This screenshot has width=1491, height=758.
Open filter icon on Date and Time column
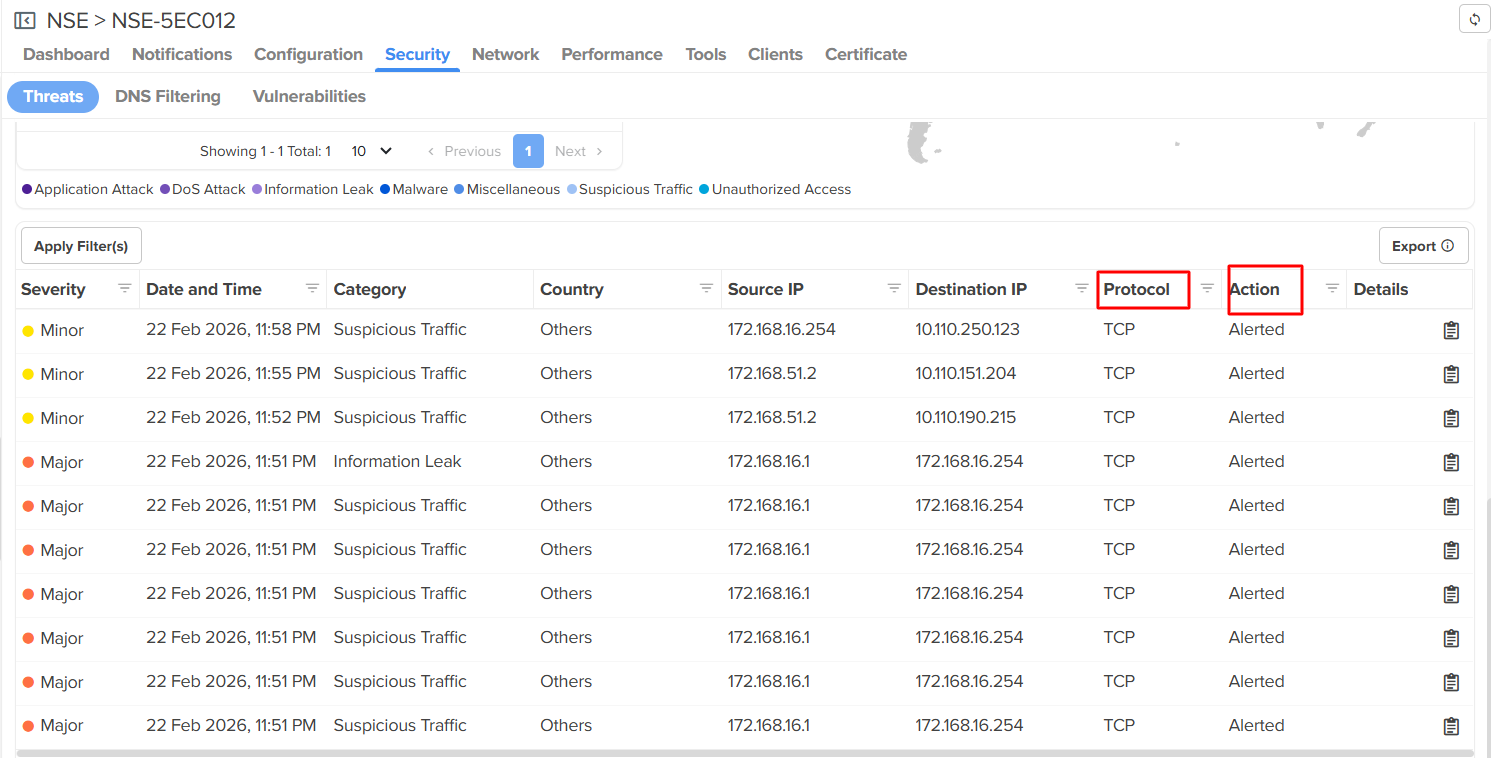pos(312,289)
